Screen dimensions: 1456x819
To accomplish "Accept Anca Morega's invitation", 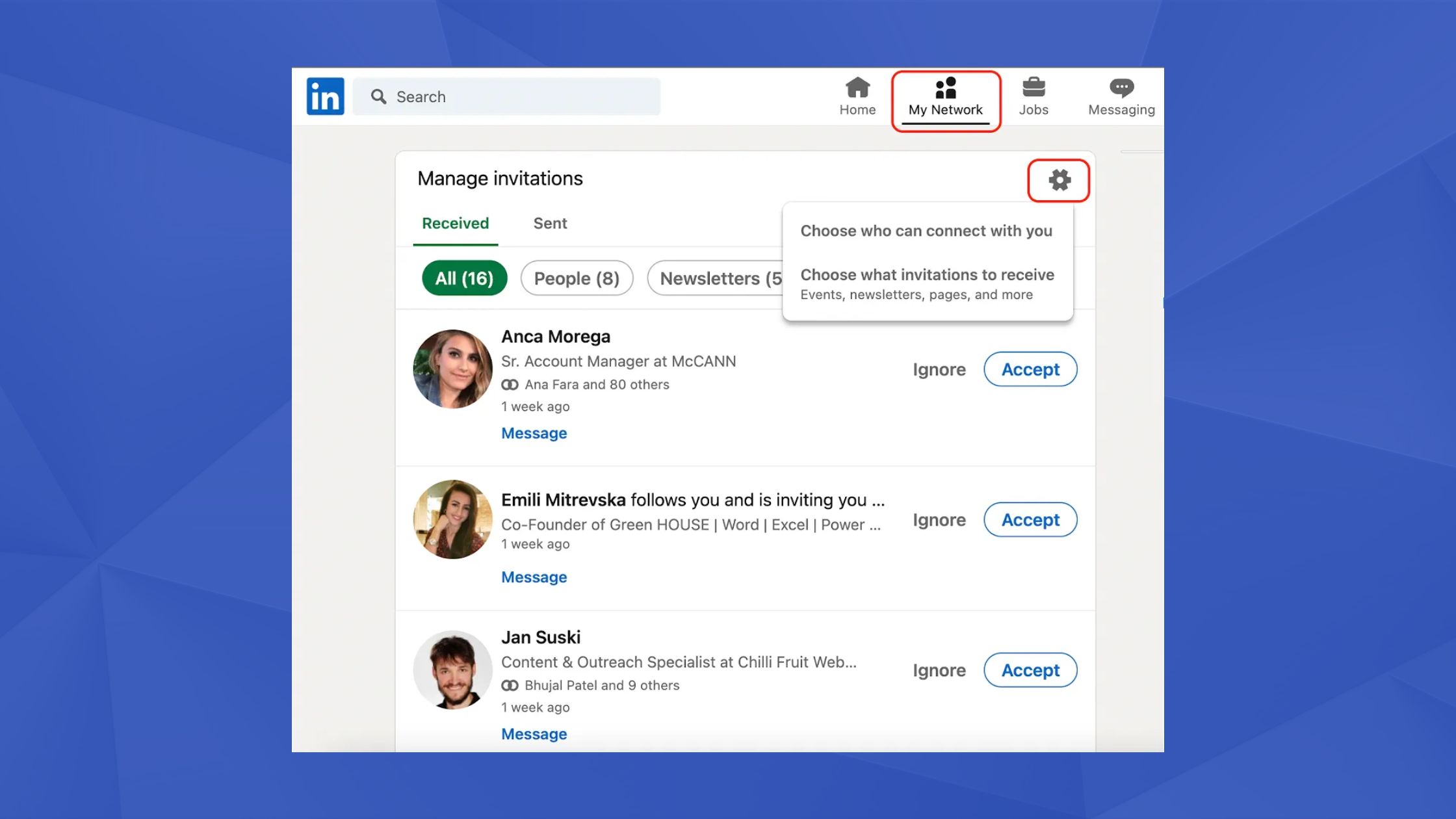I will pos(1030,369).
